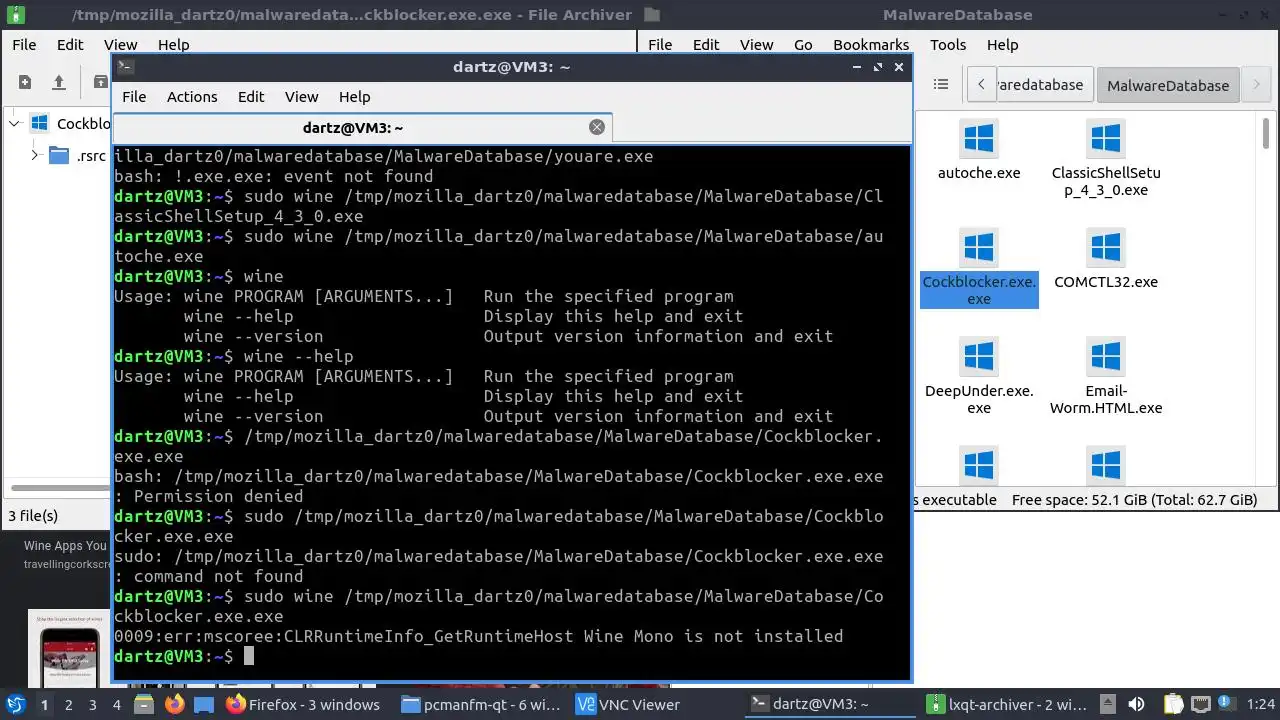
Task: Open Tools menu in file manager
Action: tap(948, 45)
